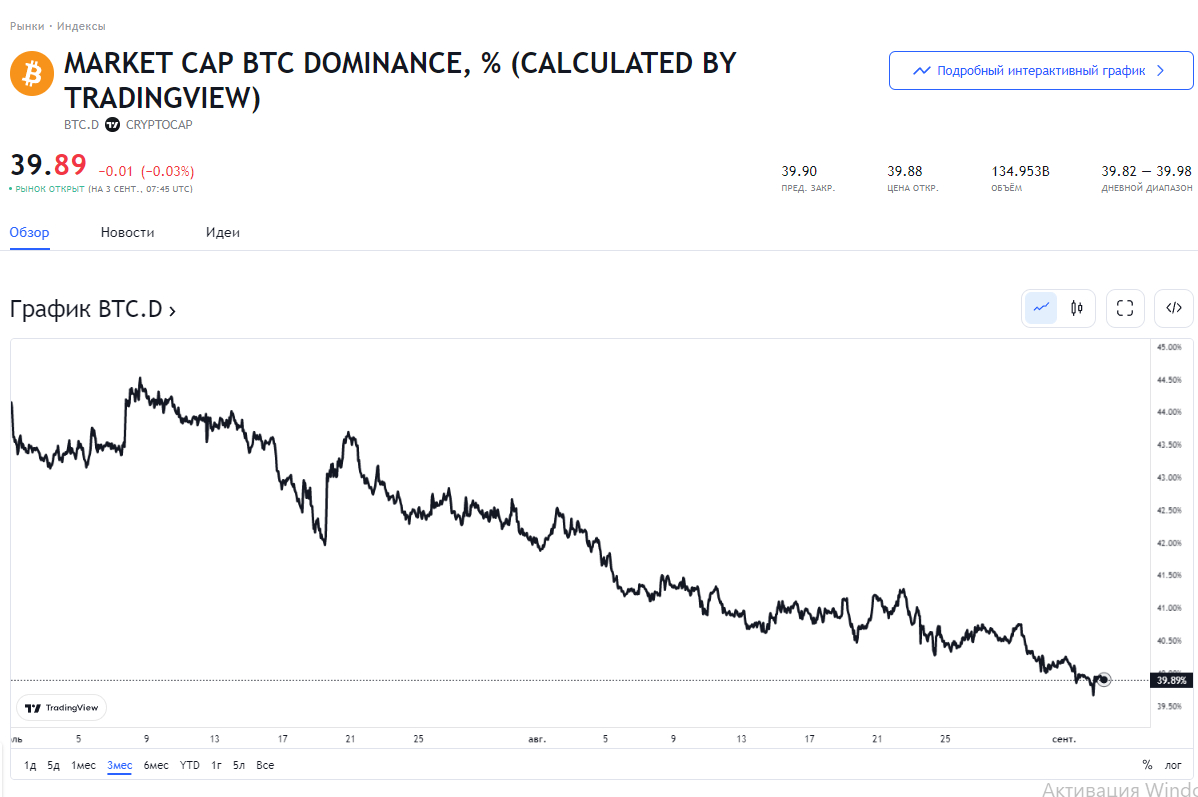The image size is (1198, 797).
Task: Go to Рынки breadcrumb link
Action: tap(27, 26)
